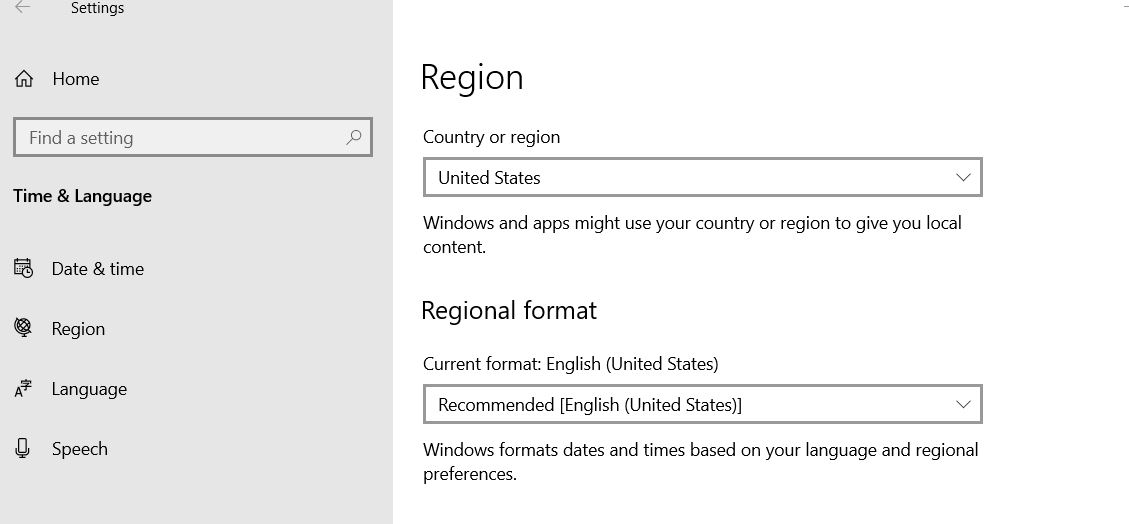Viewport: 1129px width, 524px height.
Task: Click the Date & time calendar icon
Action: point(24,268)
